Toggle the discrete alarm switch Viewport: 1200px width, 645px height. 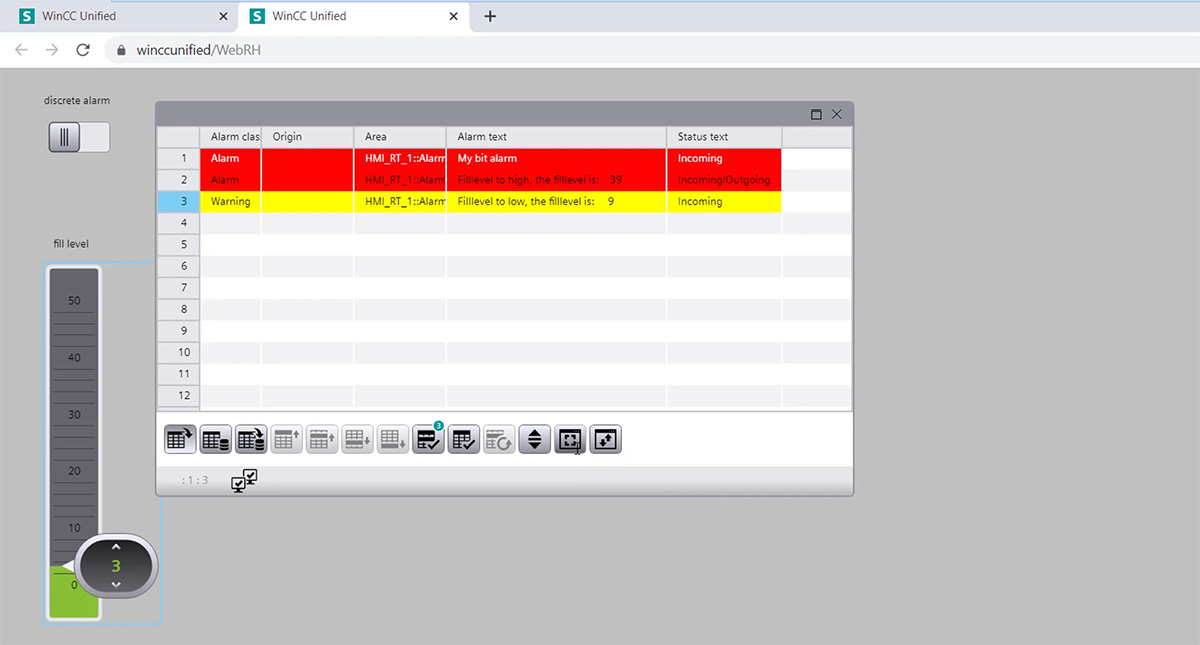[79, 137]
